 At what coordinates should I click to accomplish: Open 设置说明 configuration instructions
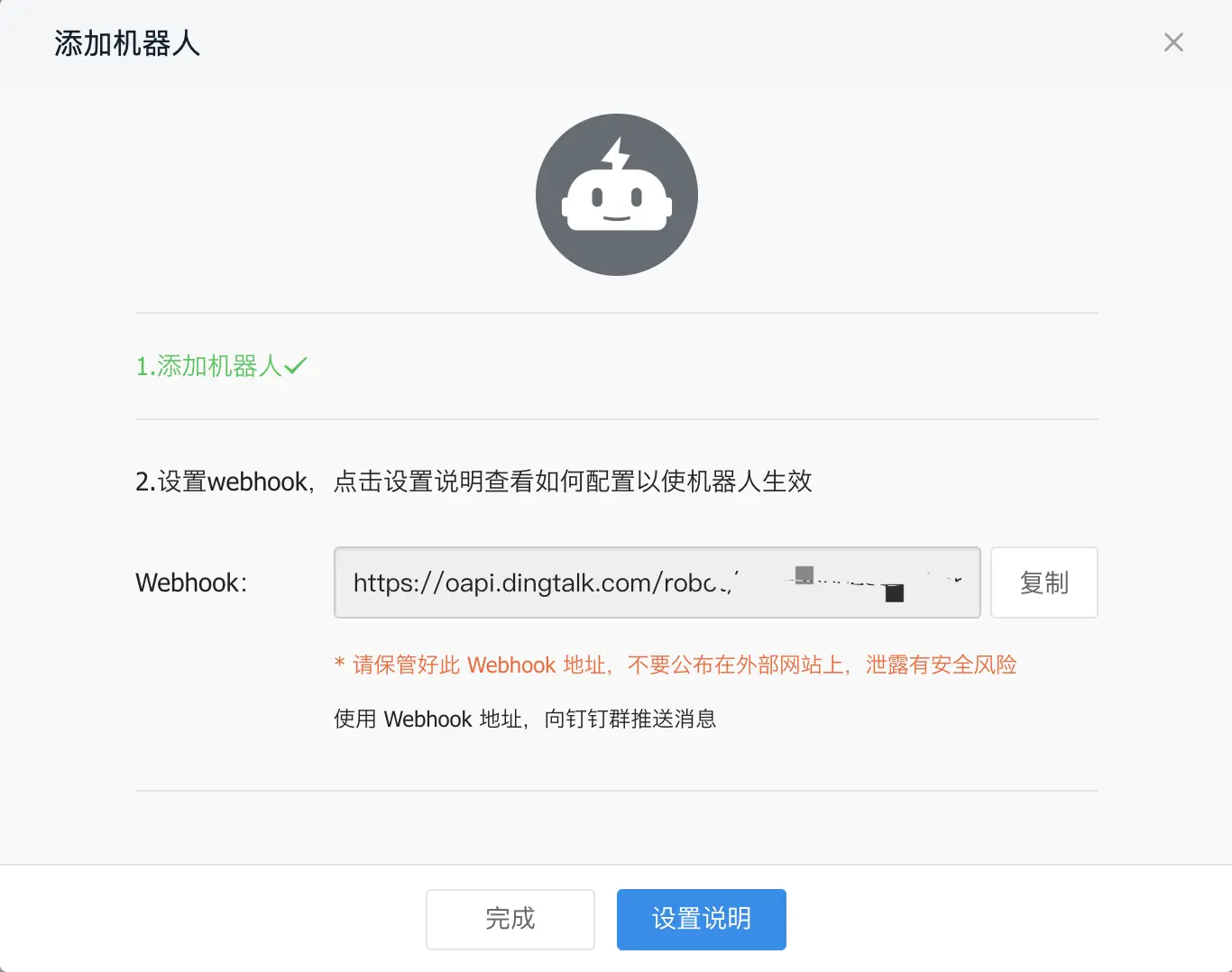(701, 919)
